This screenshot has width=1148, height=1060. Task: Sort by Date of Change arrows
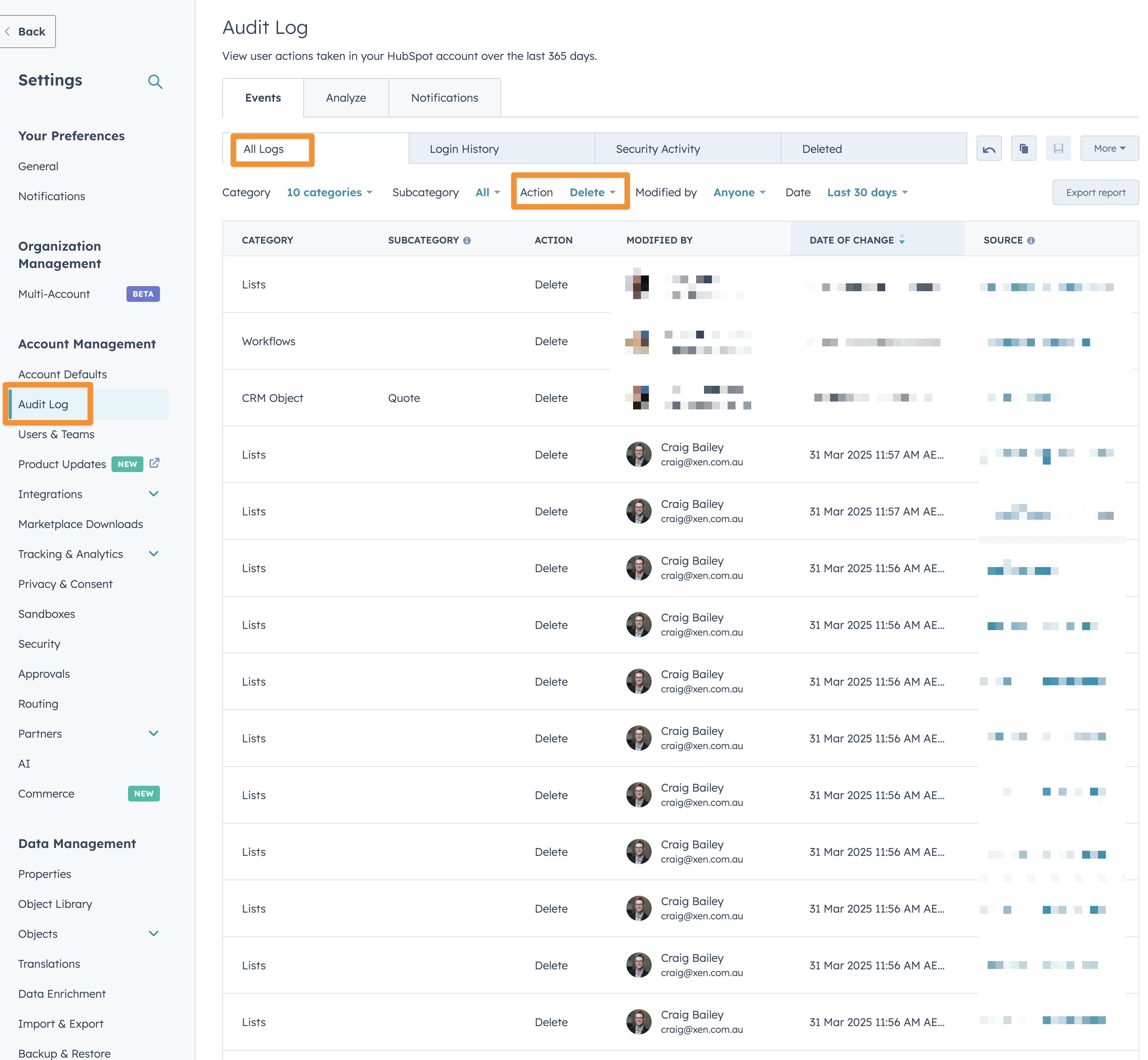click(x=901, y=240)
